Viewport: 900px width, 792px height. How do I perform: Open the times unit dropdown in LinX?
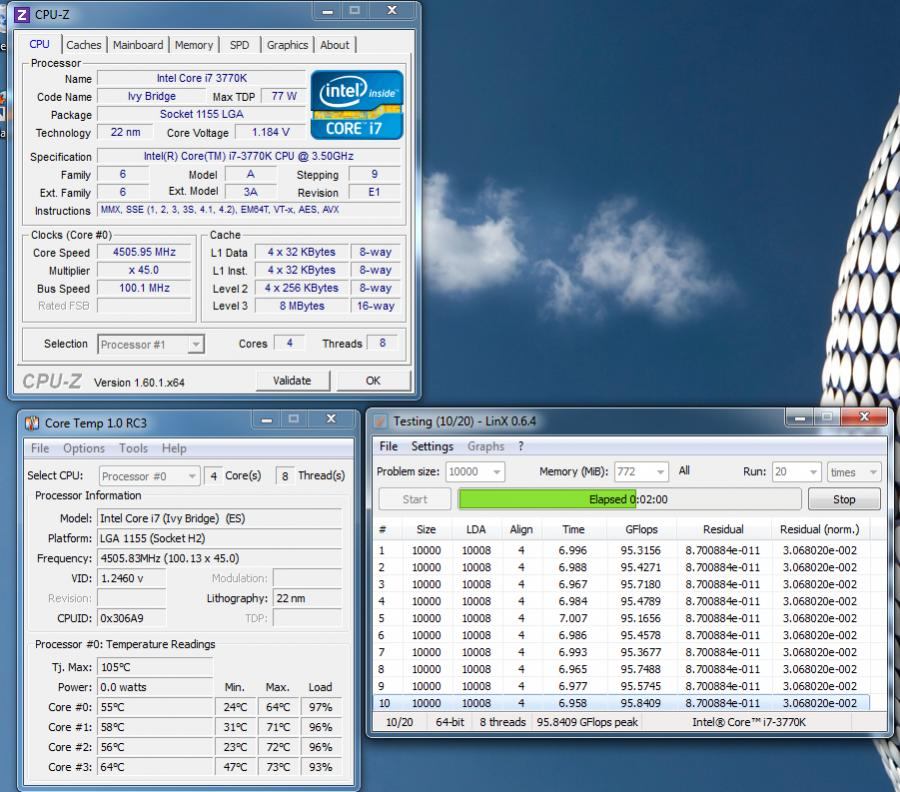(x=854, y=472)
